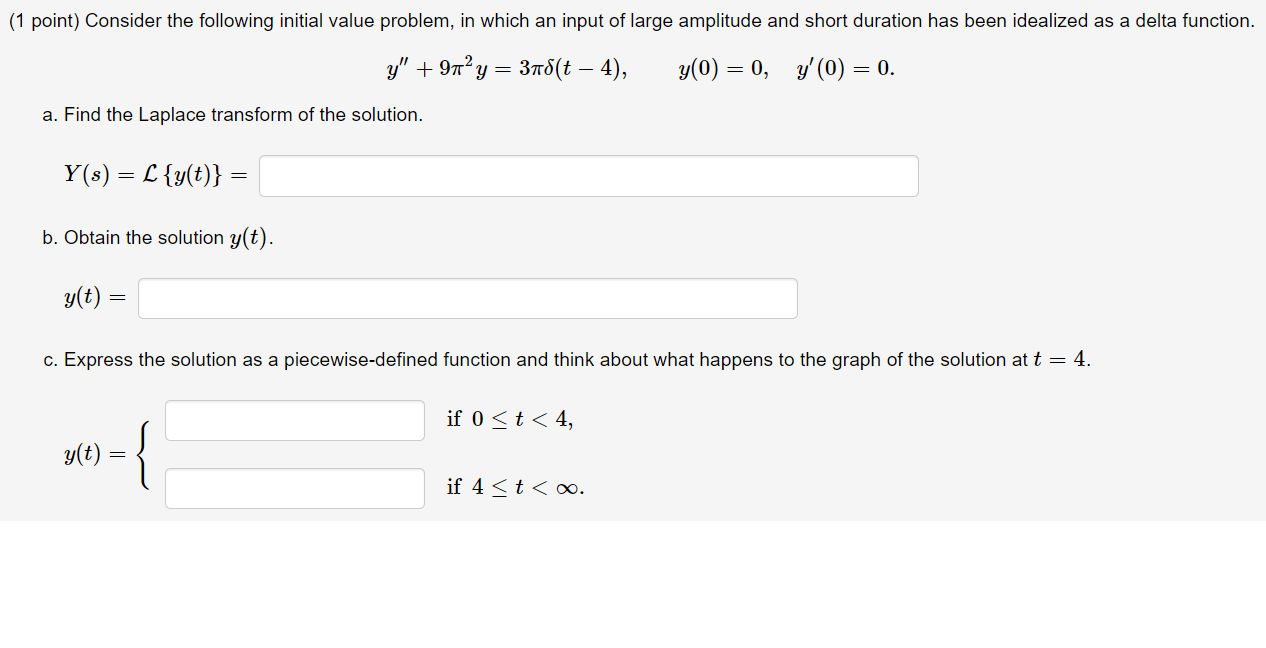The width and height of the screenshot is (1266, 648).
Task: Select the answer box for 0 ≤ t < 4
Action: point(295,420)
